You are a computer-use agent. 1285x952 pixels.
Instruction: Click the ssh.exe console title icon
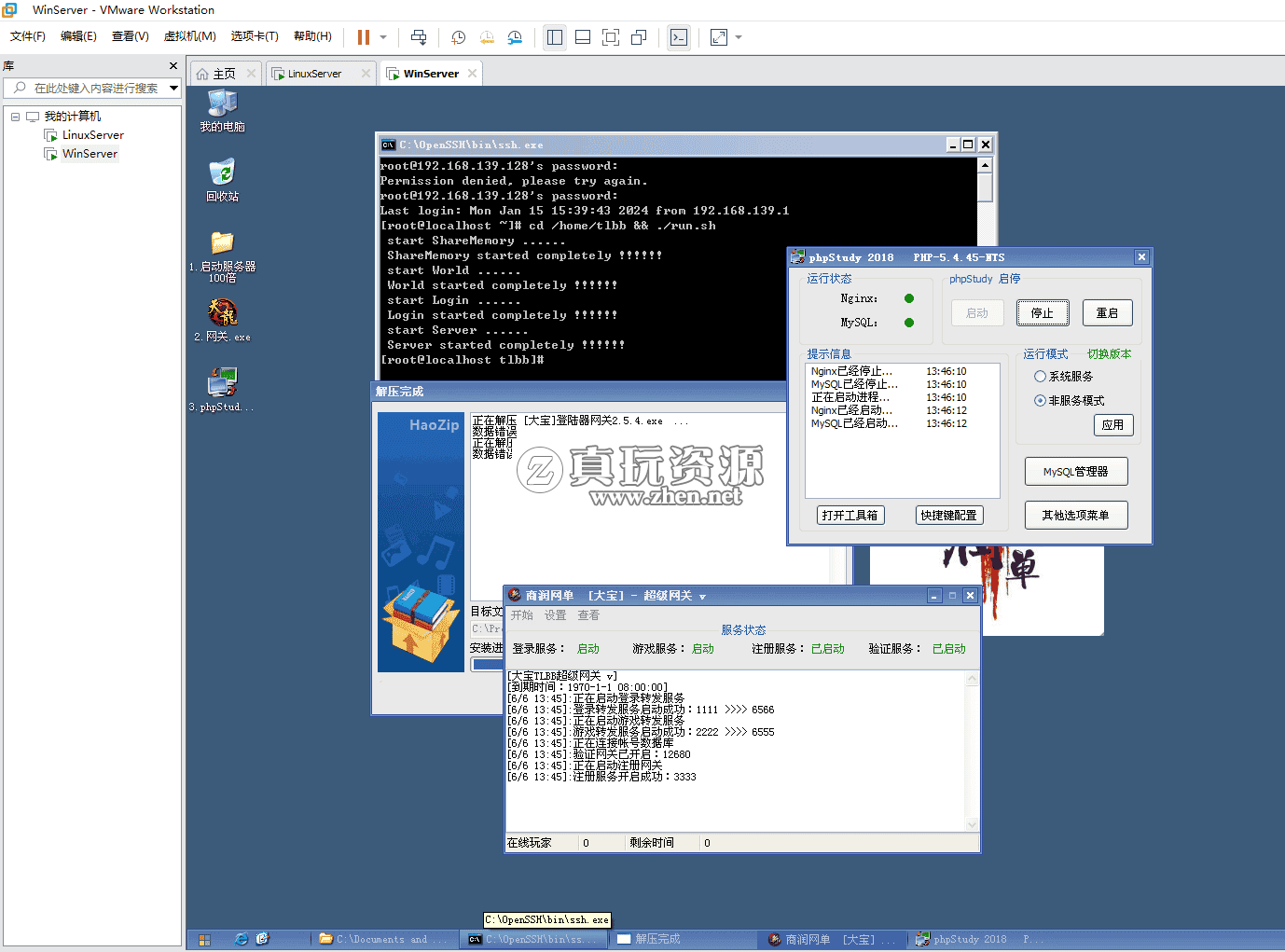(x=388, y=145)
